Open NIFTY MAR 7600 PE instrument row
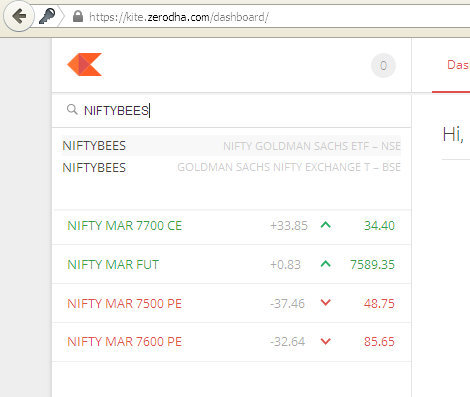 pos(232,342)
